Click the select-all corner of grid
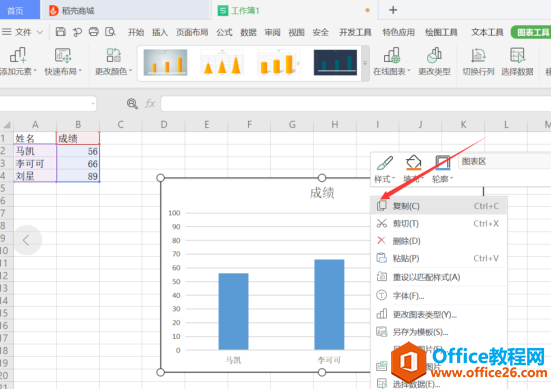 (7, 125)
